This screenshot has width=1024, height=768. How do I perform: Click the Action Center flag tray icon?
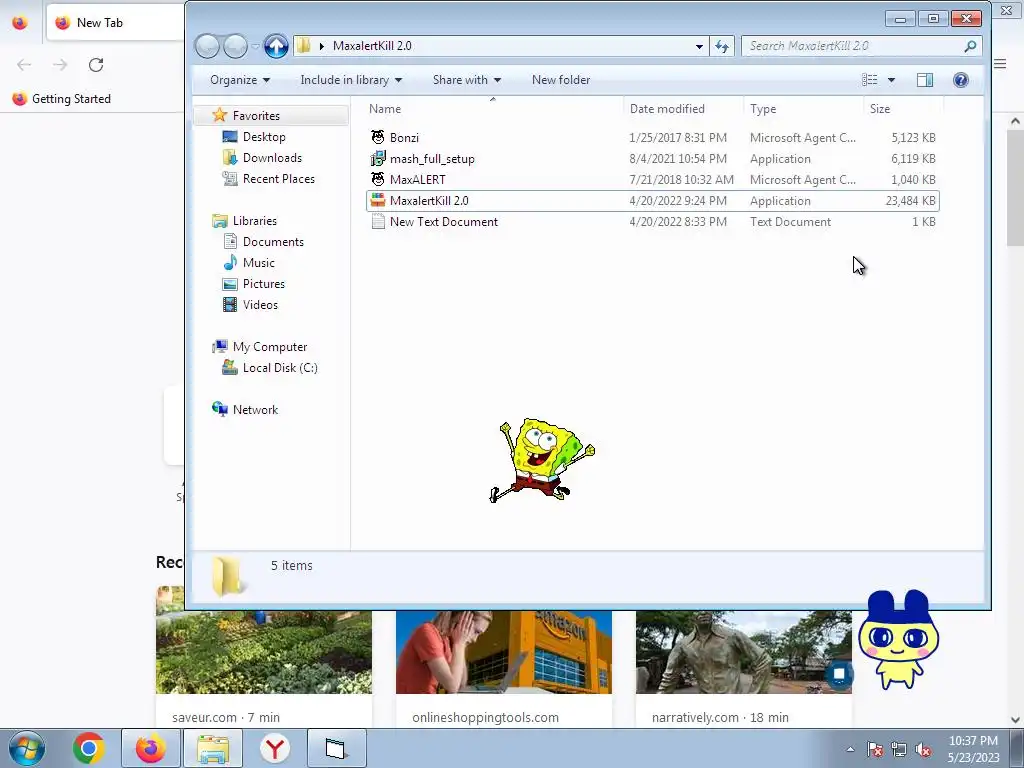[875, 750]
